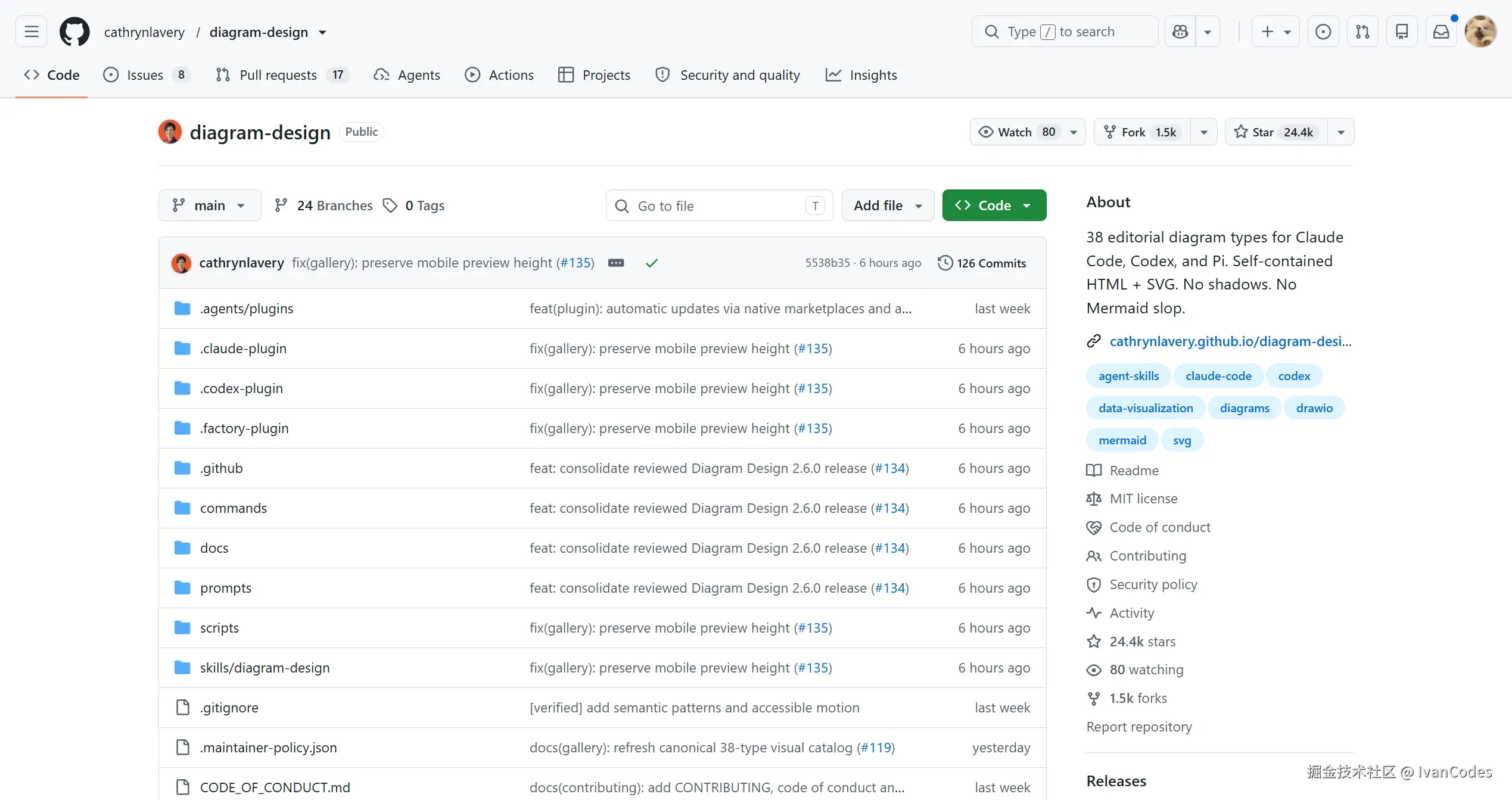Click the folder icon for docs

(x=182, y=548)
